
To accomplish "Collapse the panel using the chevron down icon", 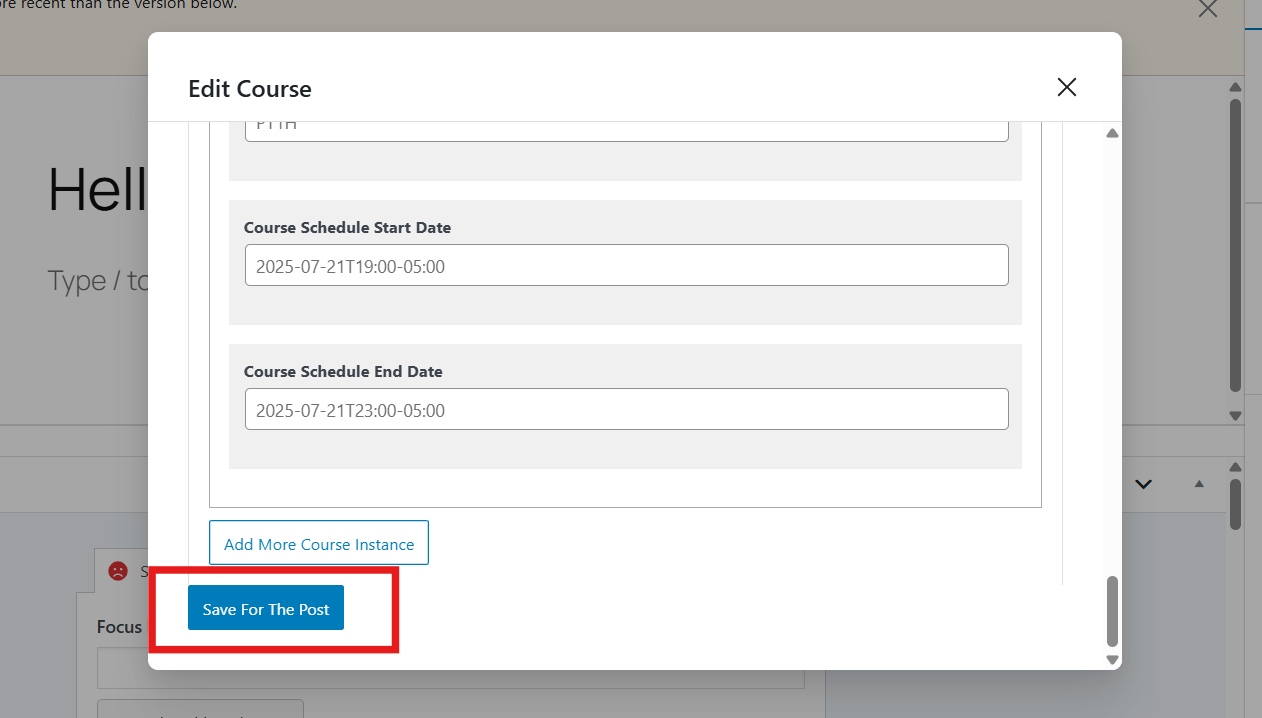I will point(1143,484).
